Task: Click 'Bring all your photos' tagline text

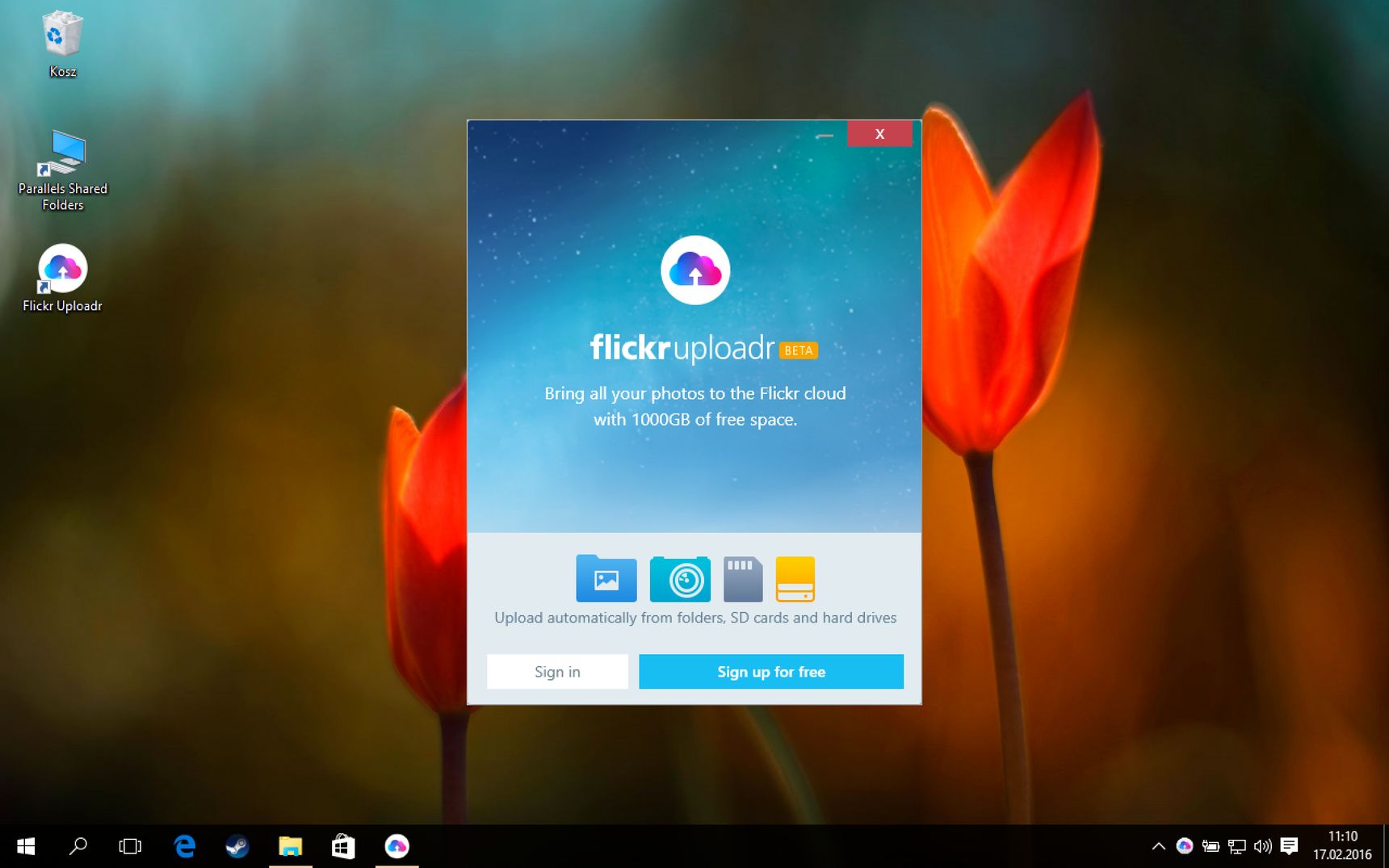Action: pos(695,406)
